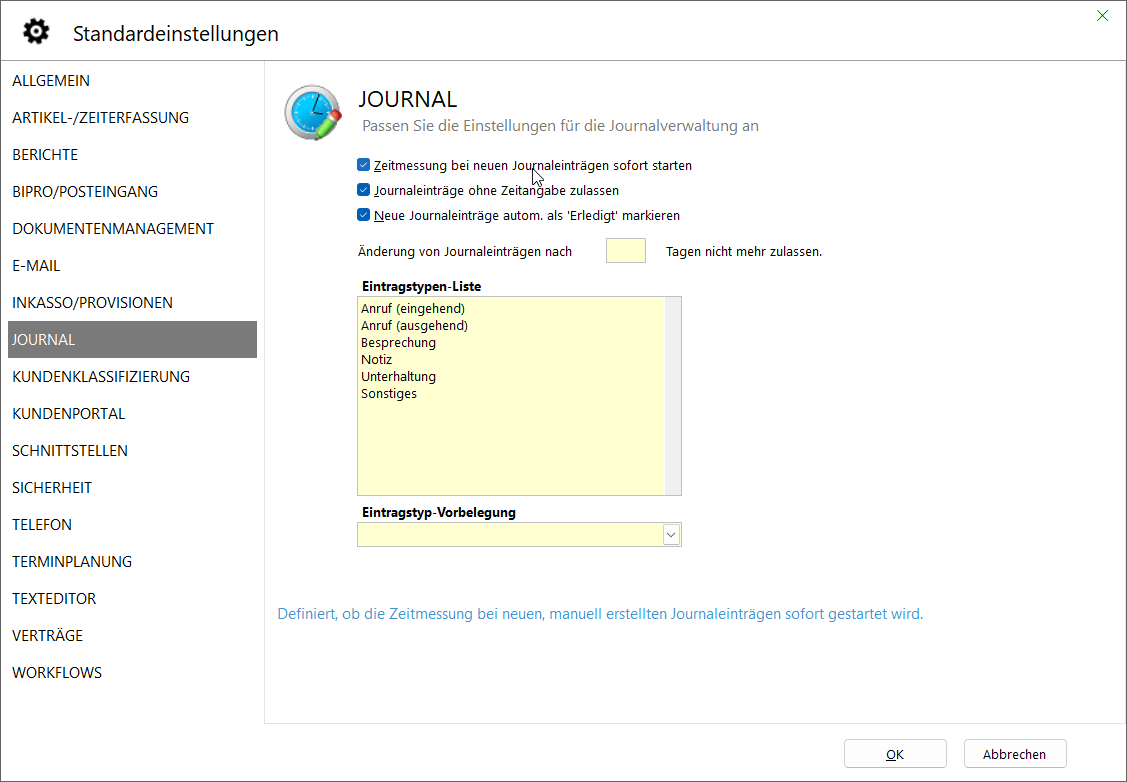Open the Eintragstyp-Vorbelegung dropdown
Image resolution: width=1127 pixels, height=782 pixels.
pyautogui.click(x=671, y=536)
